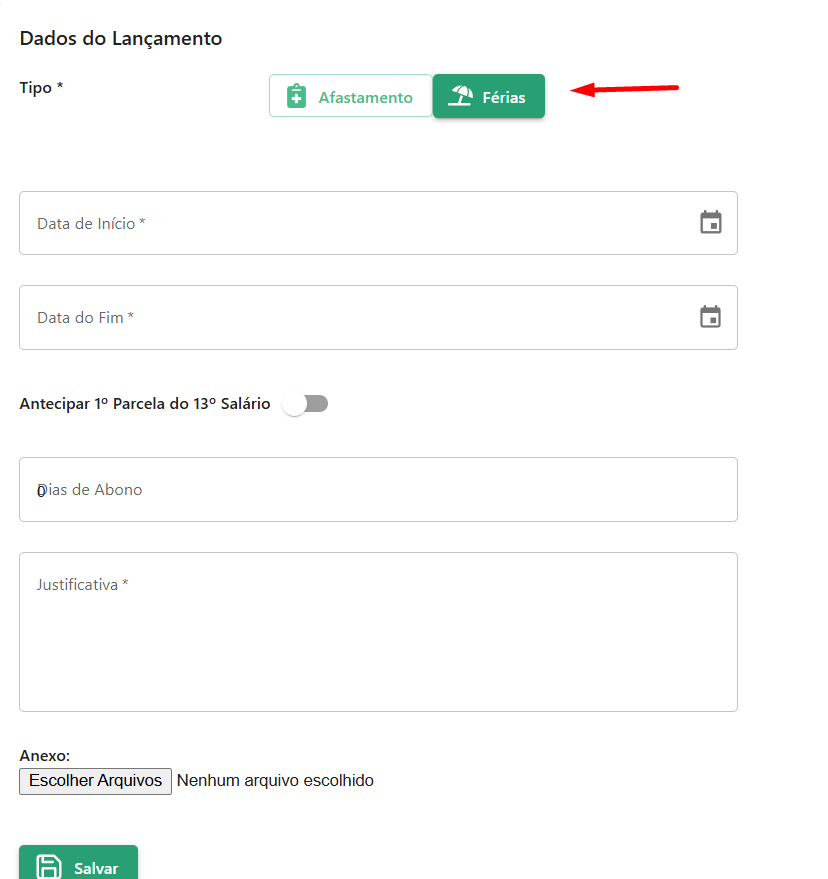
Task: Open calendar picker for Data de Início
Action: (x=711, y=223)
